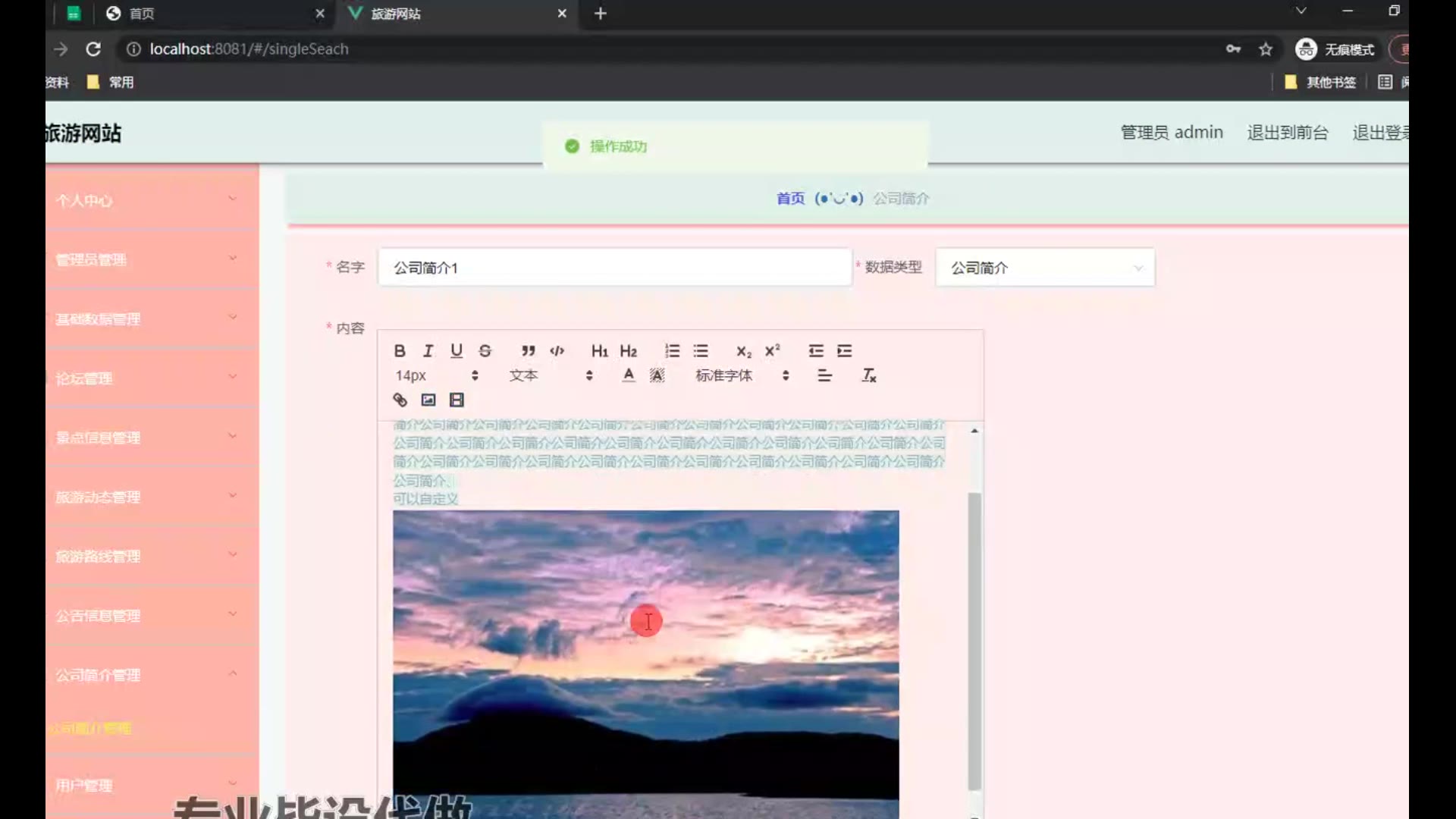The width and height of the screenshot is (1456, 819).
Task: Click the 可以自定义 text in editor
Action: click(425, 499)
